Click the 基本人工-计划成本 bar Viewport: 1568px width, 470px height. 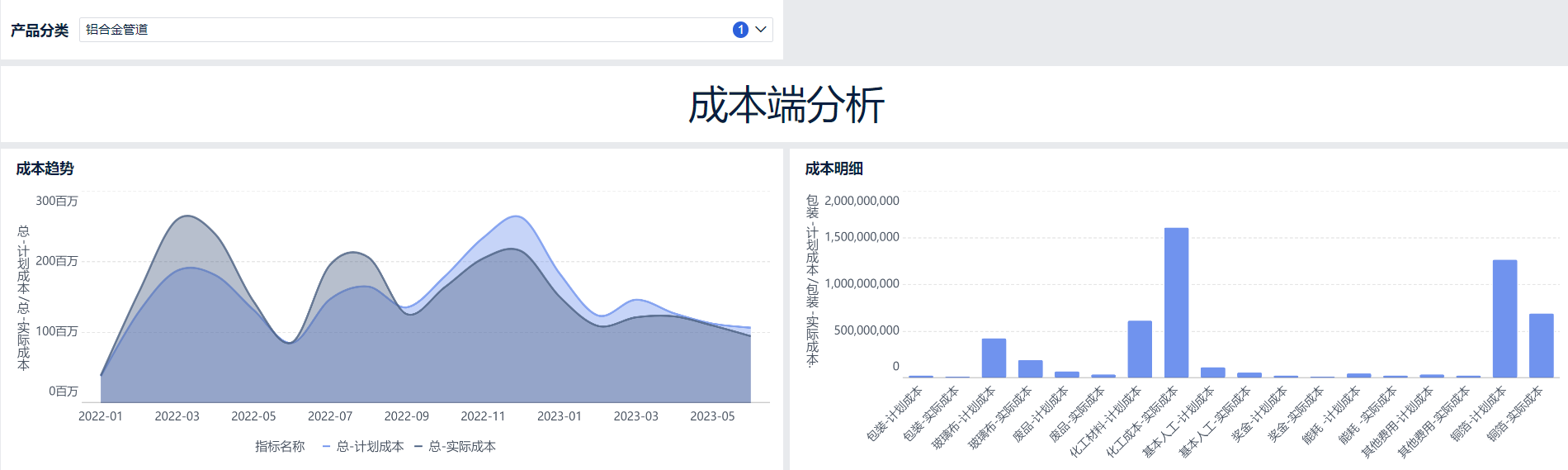[x=1212, y=373]
